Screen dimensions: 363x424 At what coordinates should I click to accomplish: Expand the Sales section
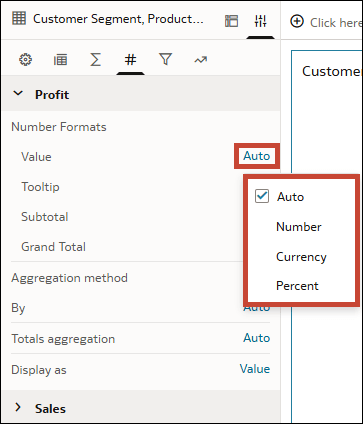click(x=18, y=407)
